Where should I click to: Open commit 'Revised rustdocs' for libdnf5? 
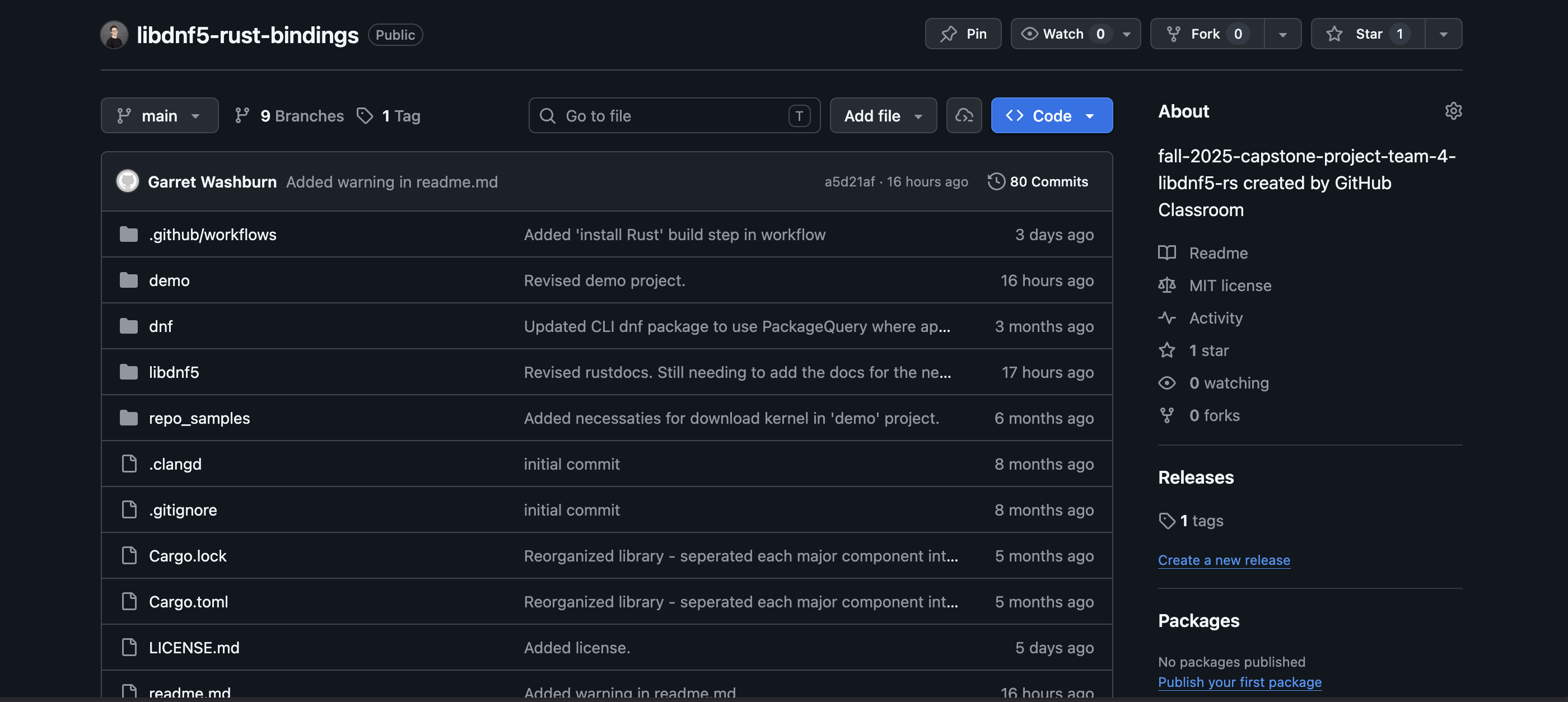737,372
